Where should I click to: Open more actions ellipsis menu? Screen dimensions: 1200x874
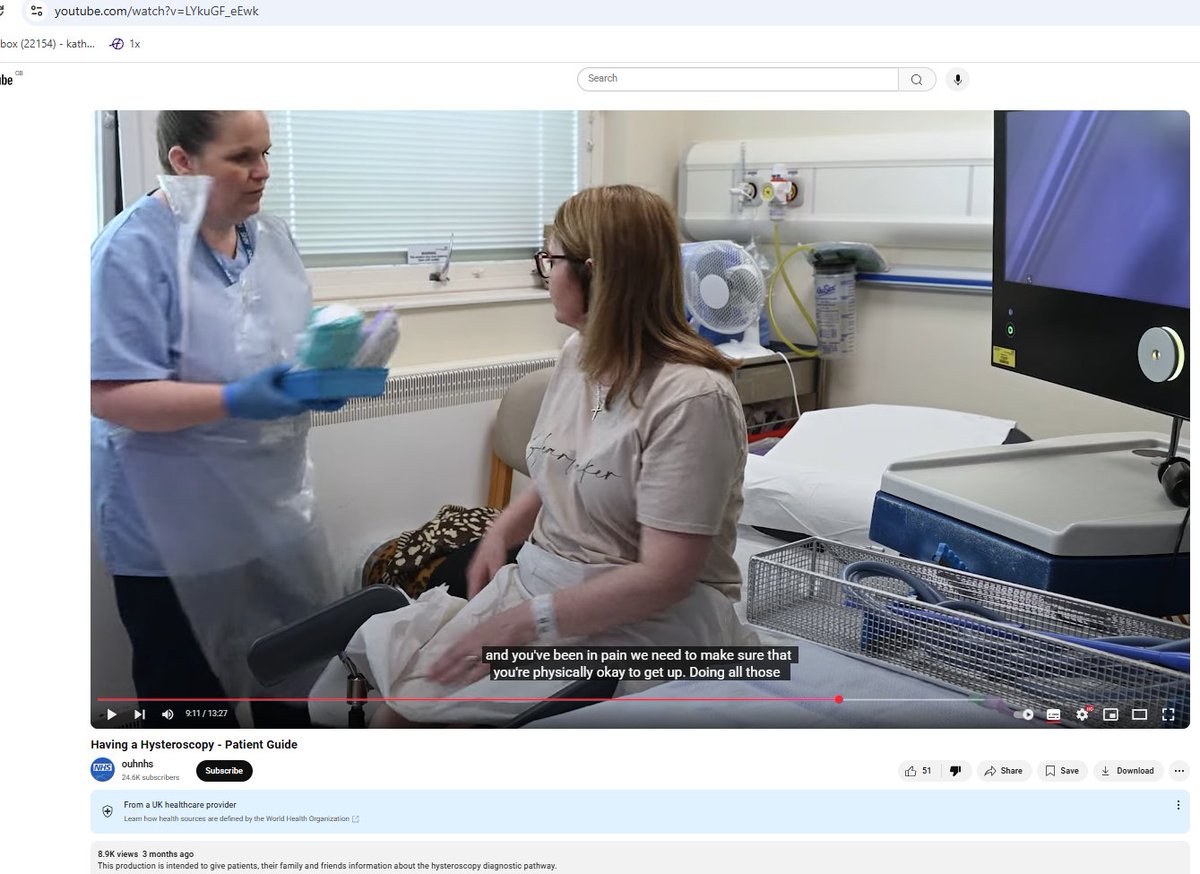[x=1179, y=771]
